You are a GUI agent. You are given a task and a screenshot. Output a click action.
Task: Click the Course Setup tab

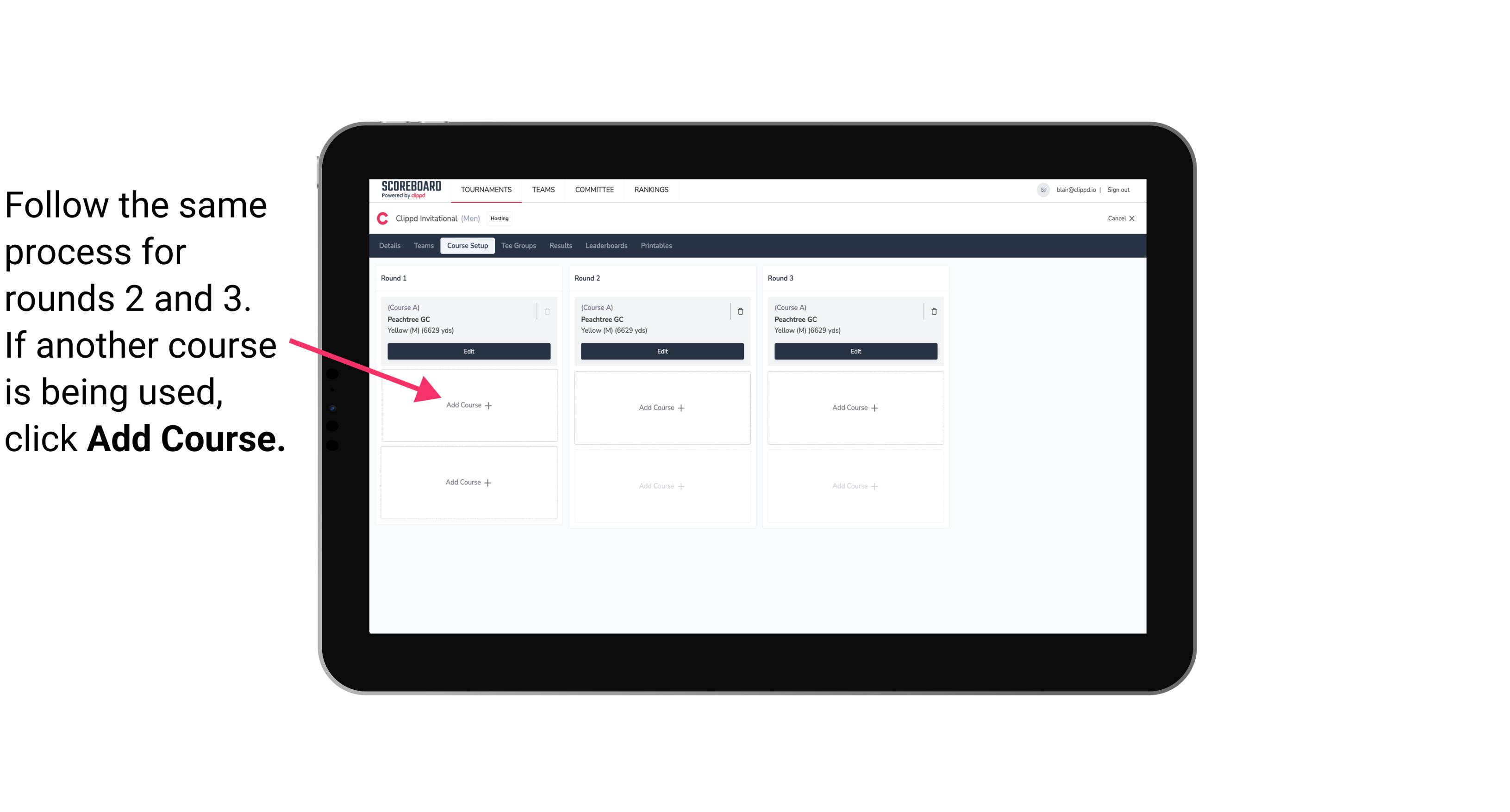(466, 246)
